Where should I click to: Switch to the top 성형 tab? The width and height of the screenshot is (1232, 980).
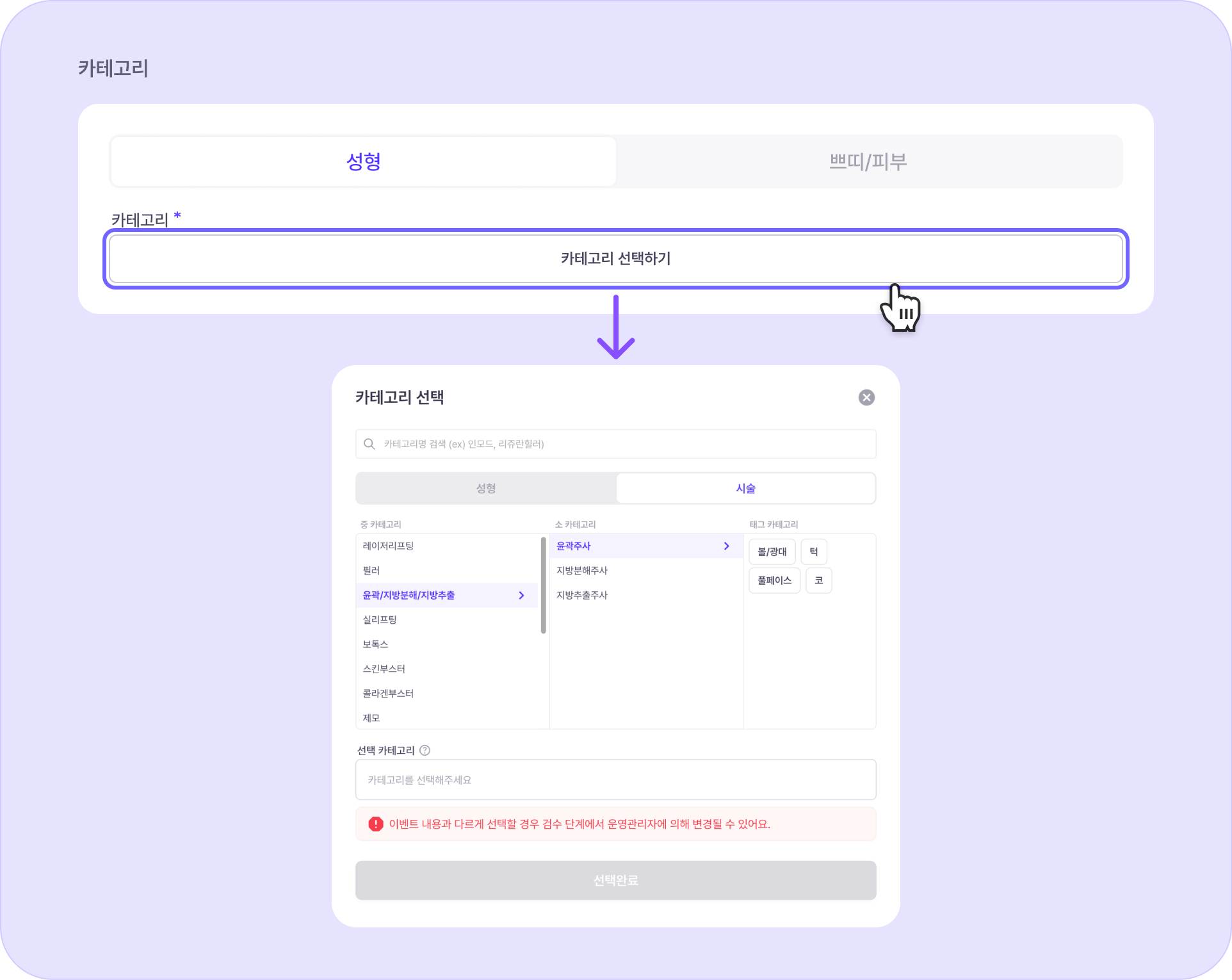(x=363, y=161)
